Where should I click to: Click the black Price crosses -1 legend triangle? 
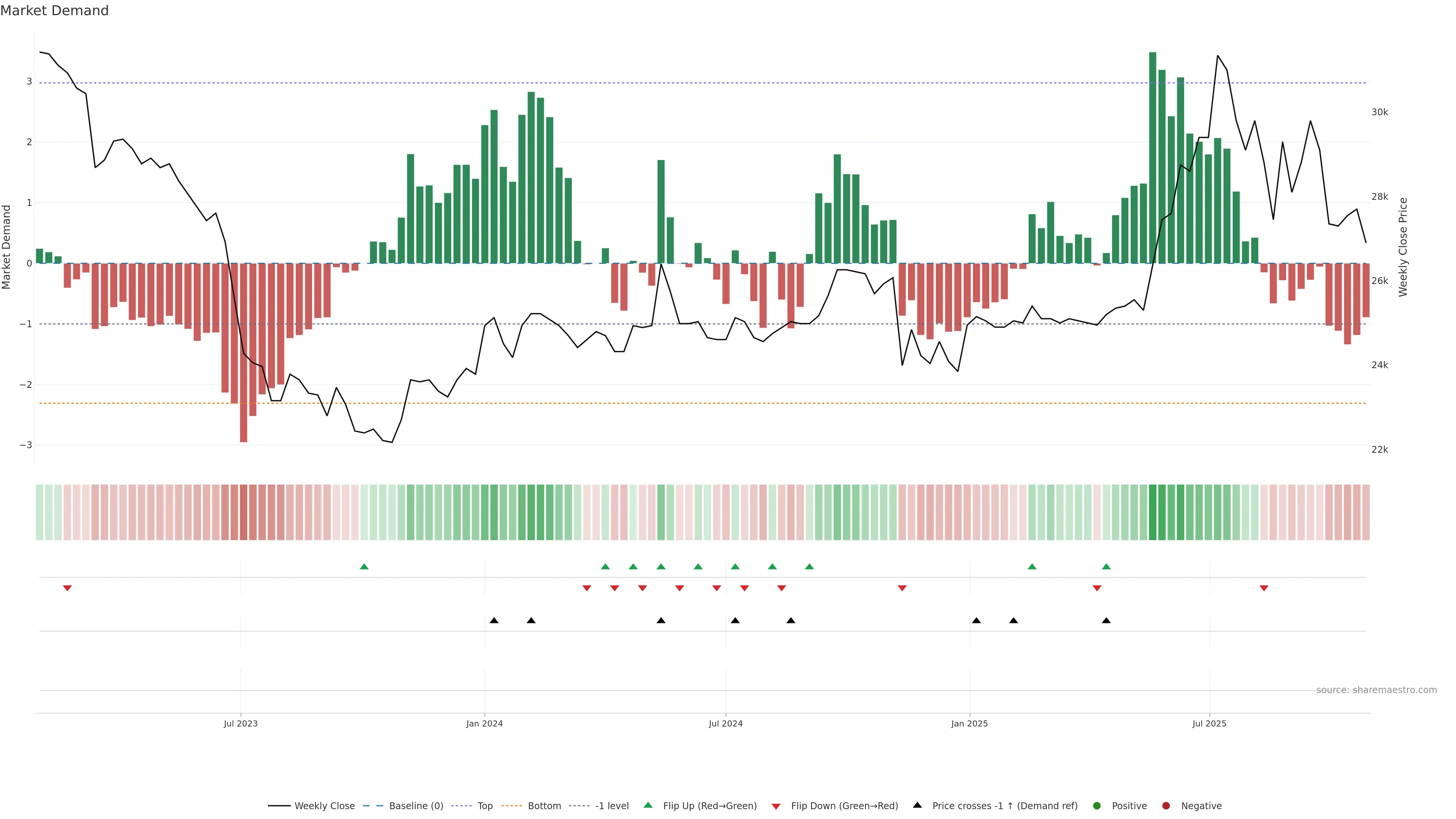[x=917, y=805]
